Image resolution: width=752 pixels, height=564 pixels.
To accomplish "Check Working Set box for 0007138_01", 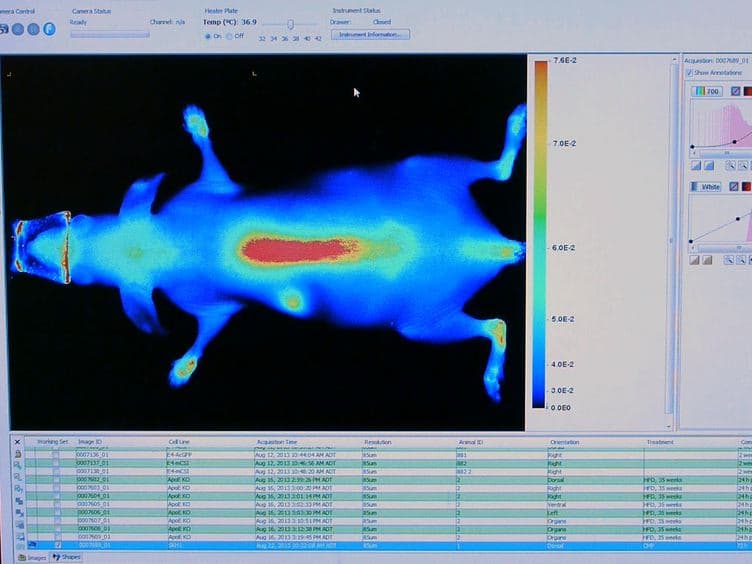I will tap(56, 471).
